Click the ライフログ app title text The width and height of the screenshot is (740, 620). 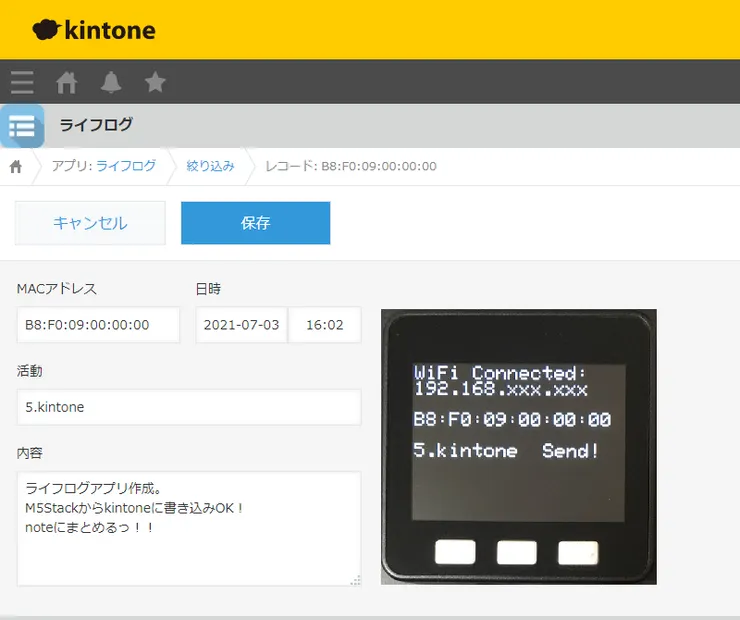[x=96, y=125]
